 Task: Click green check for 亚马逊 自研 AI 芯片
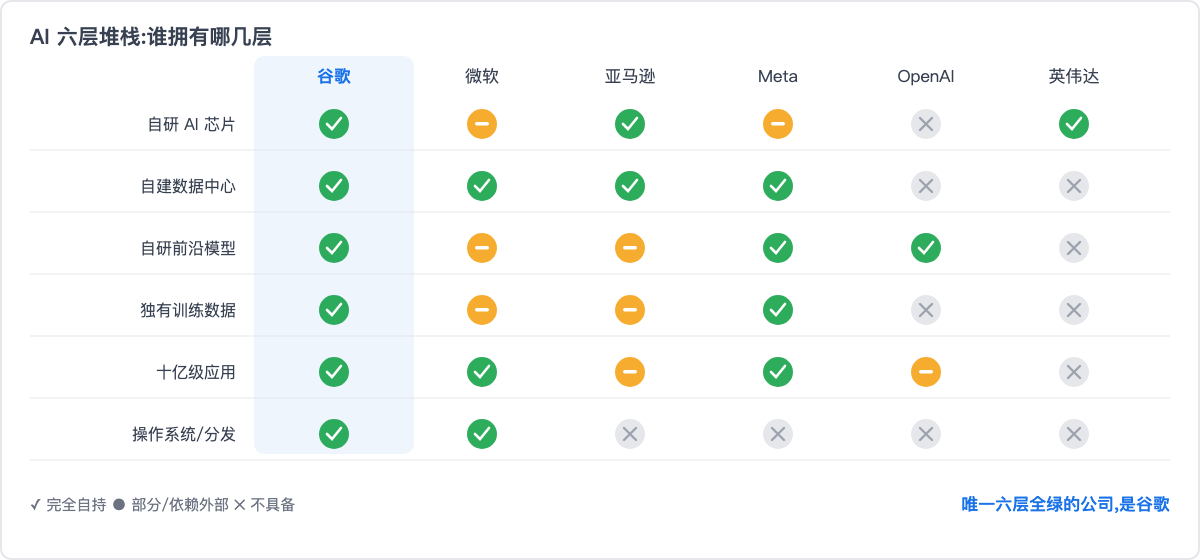point(630,124)
